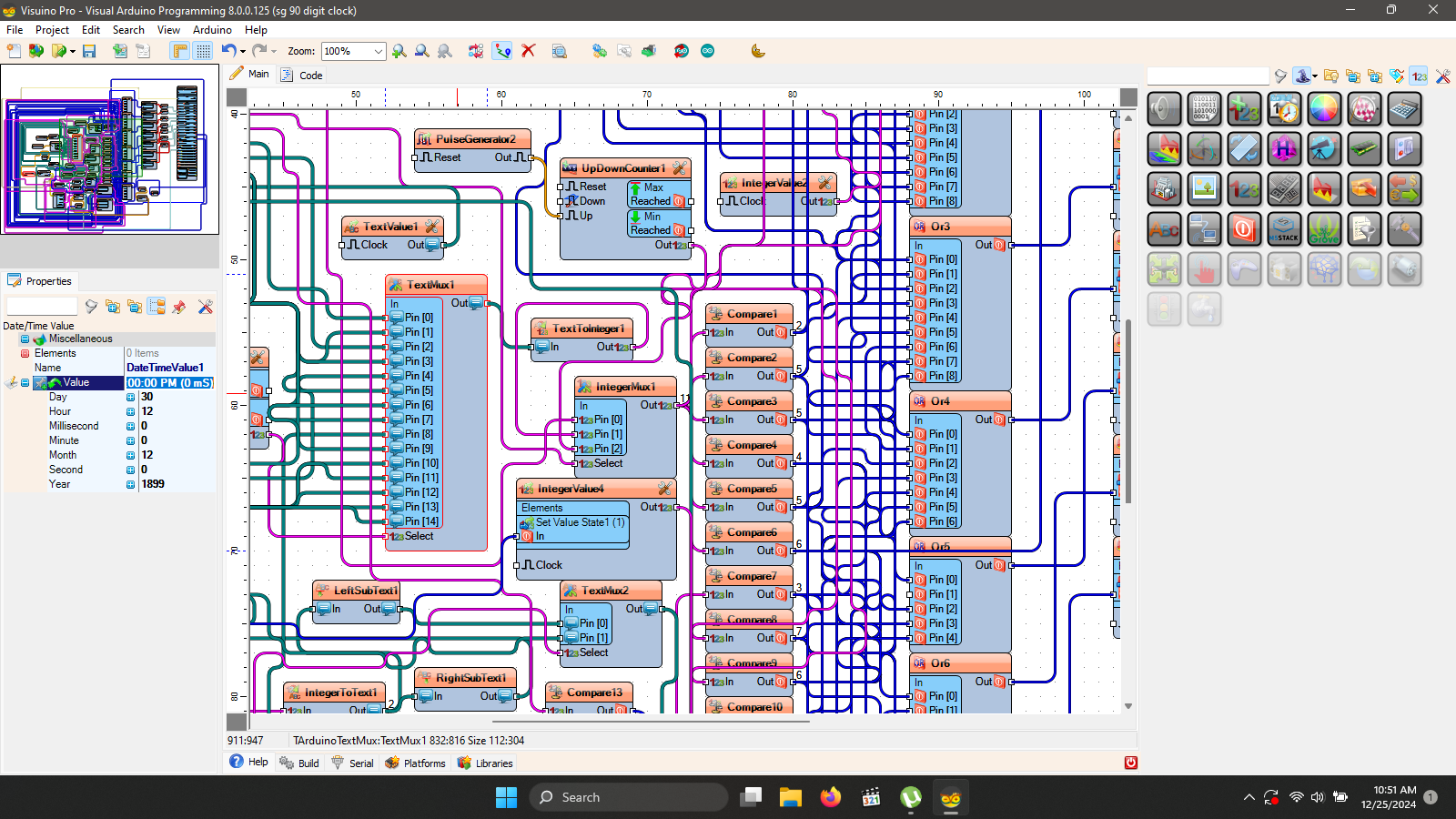Click the Libraries button in bottom bar

click(485, 763)
